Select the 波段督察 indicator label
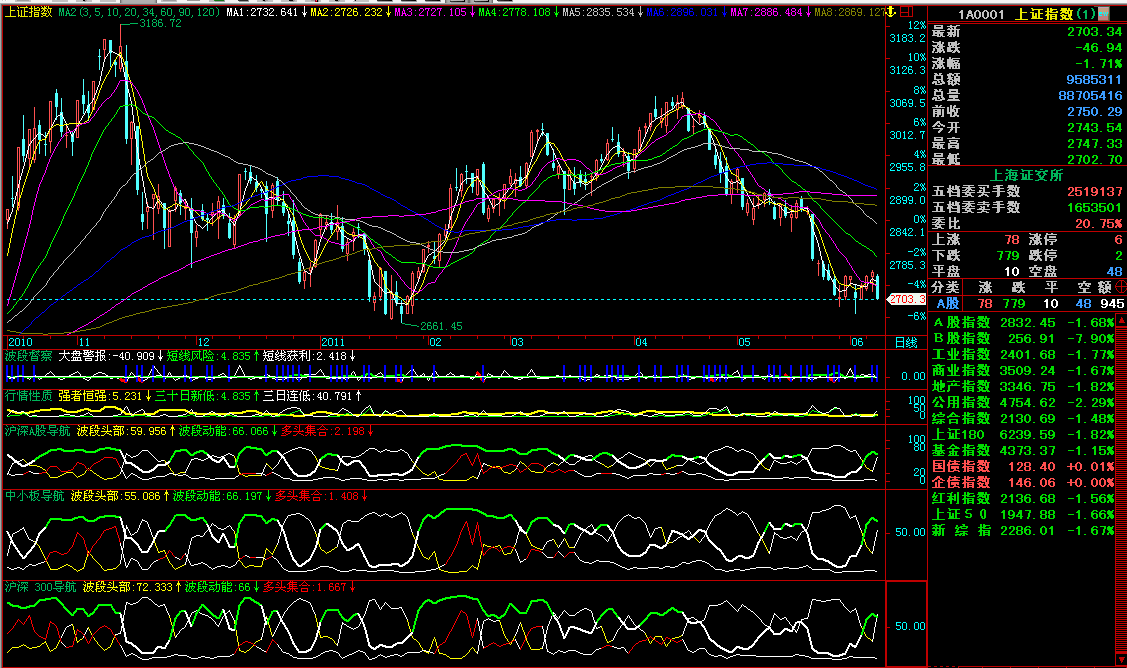Image resolution: width=1127 pixels, height=668 pixels. pyautogui.click(x=28, y=355)
